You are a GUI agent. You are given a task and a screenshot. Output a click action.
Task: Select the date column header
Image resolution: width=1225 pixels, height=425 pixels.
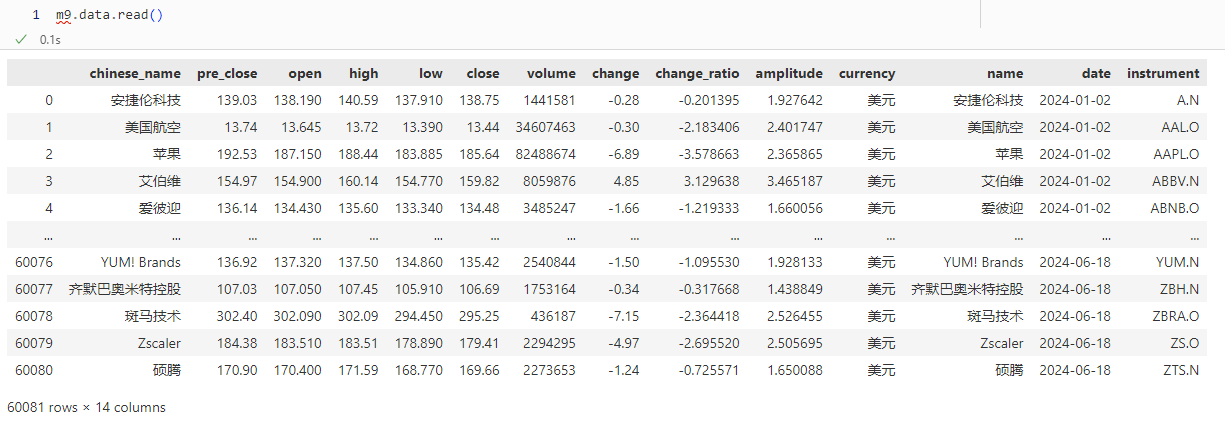(x=1096, y=73)
